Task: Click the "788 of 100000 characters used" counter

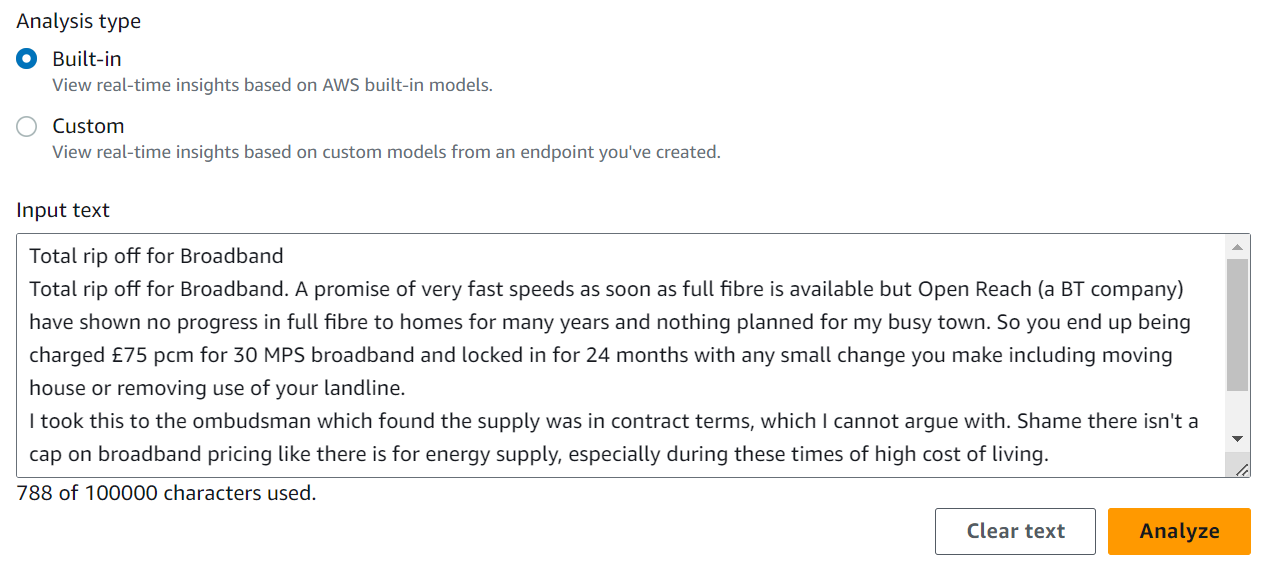Action: point(166,492)
